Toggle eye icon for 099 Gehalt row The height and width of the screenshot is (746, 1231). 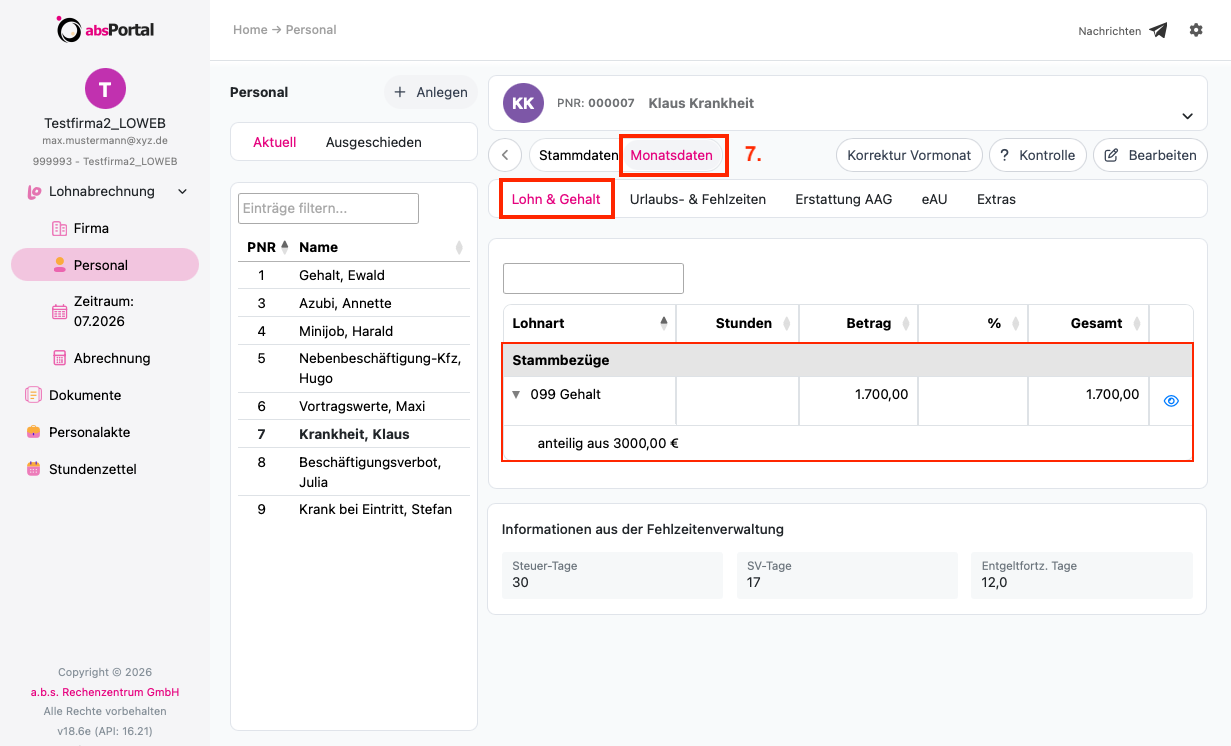click(1171, 401)
